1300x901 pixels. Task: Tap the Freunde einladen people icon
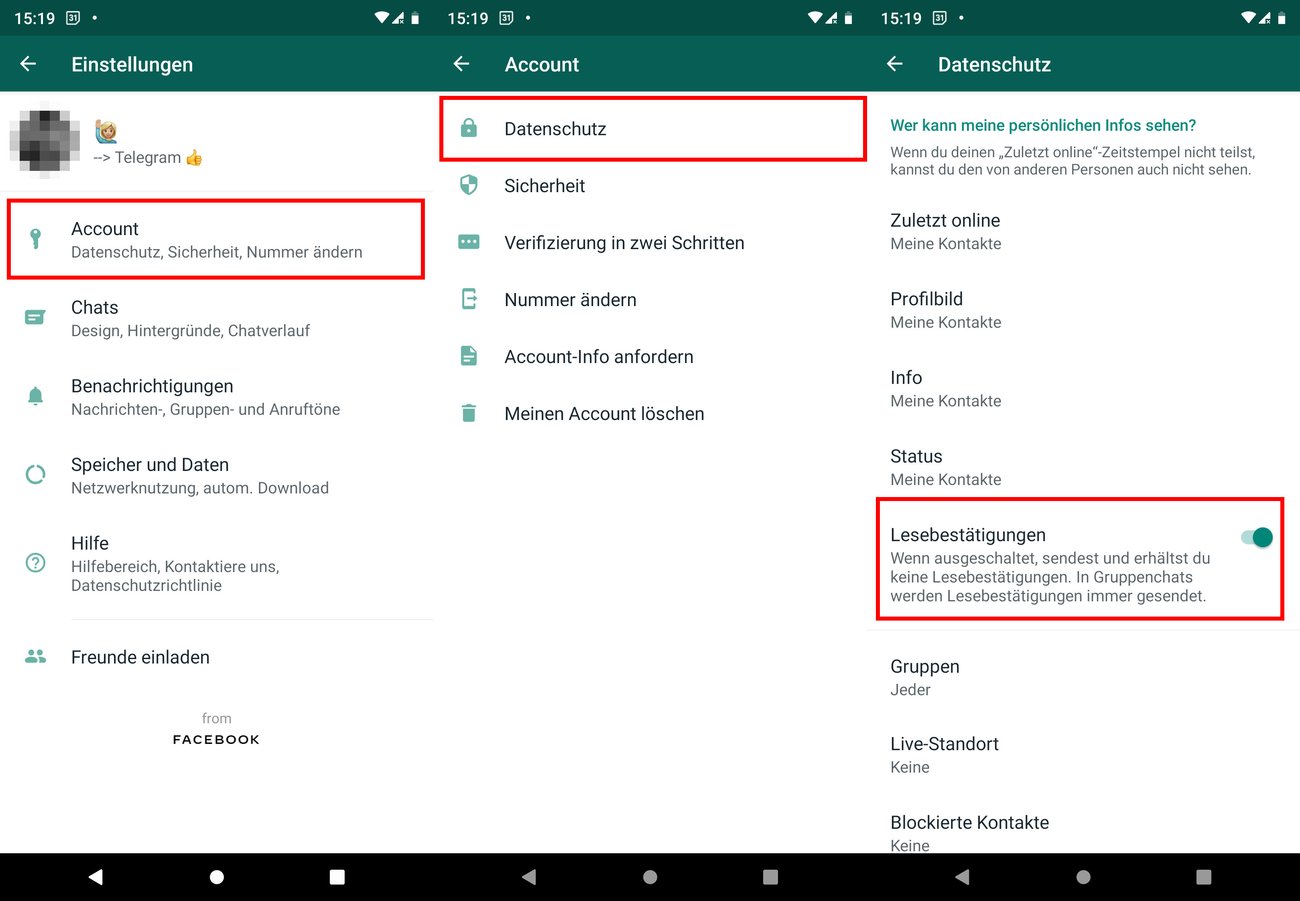coord(36,657)
